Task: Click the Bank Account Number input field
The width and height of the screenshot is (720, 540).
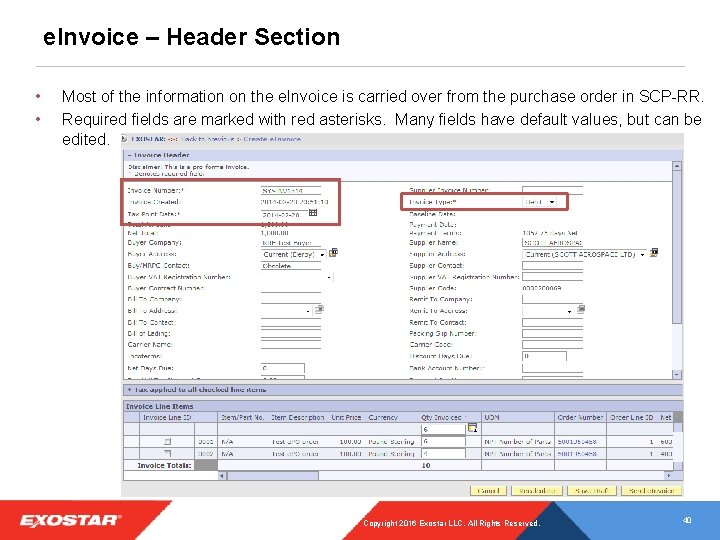Action: 552,368
